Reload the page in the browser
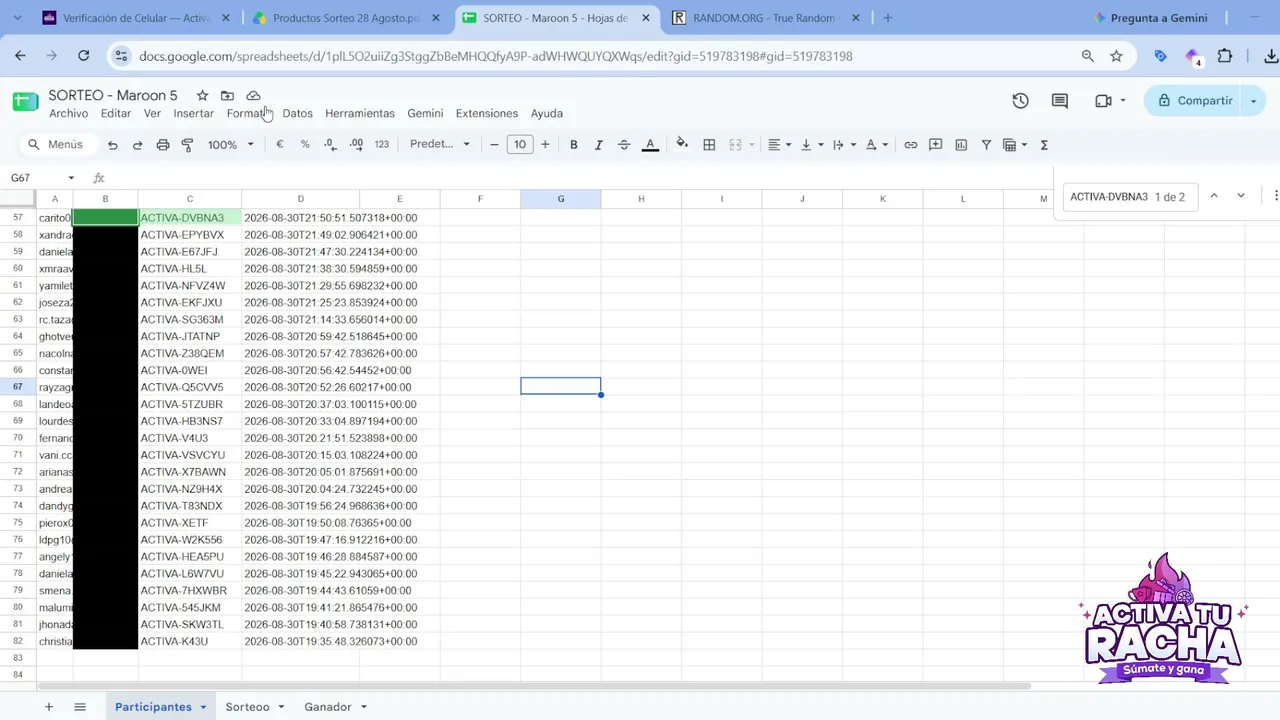 pos(84,56)
